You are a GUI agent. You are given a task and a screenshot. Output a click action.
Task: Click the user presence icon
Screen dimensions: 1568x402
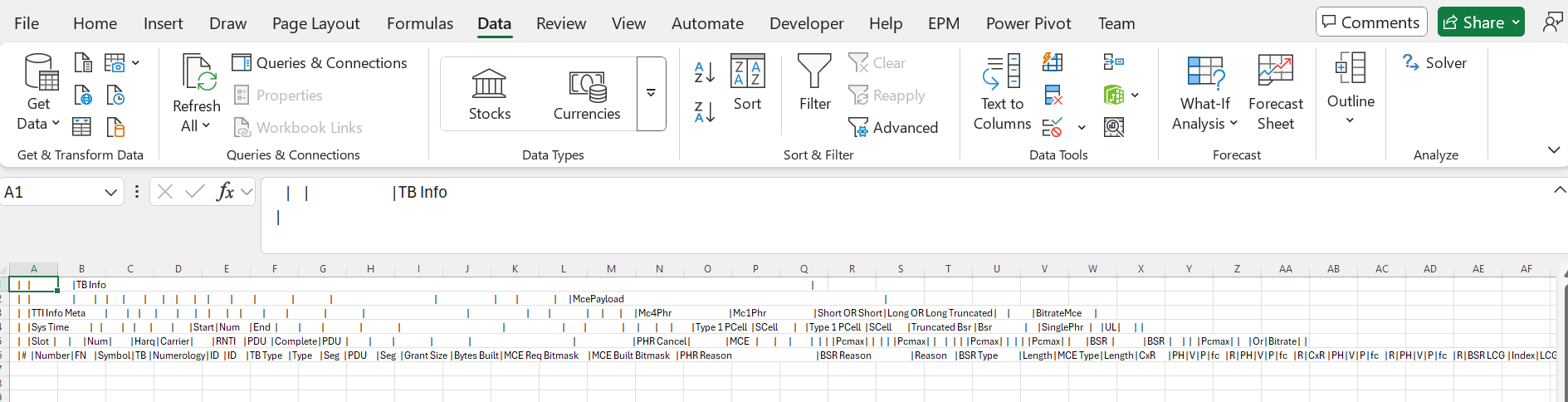click(x=1551, y=22)
